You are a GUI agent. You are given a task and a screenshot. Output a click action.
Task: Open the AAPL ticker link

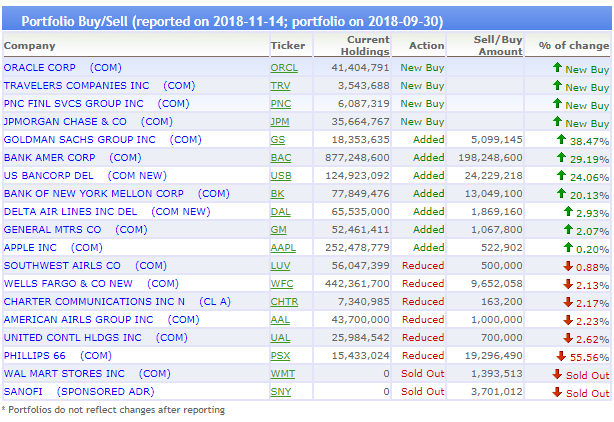tap(284, 248)
